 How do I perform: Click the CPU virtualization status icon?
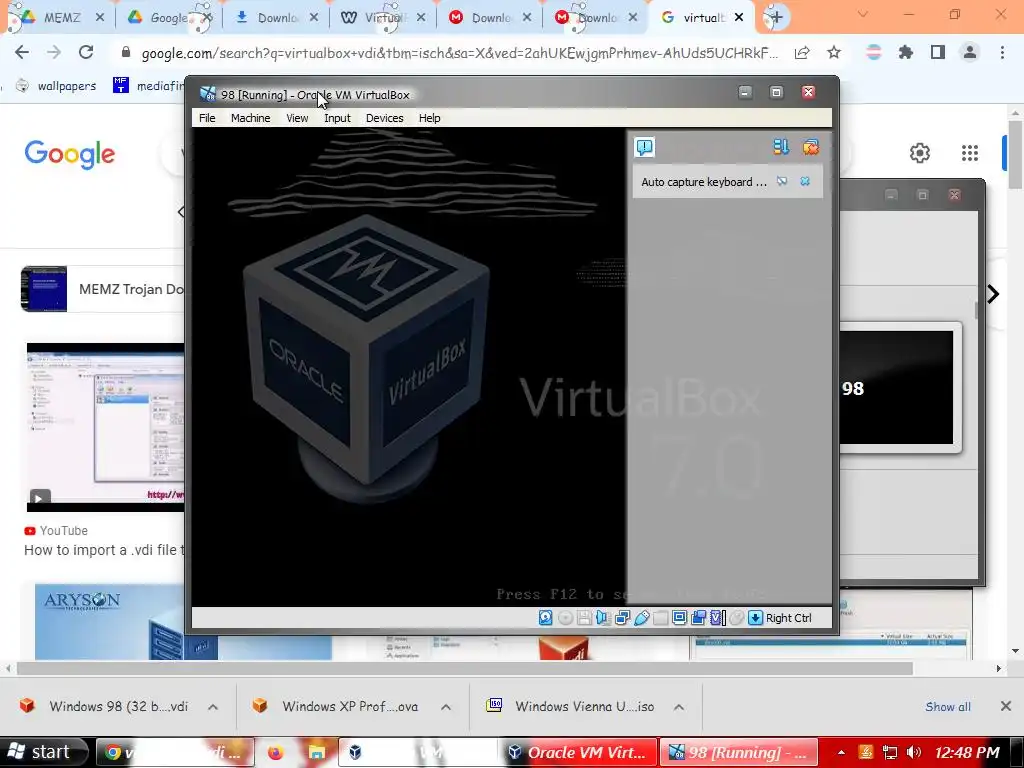[x=717, y=618]
